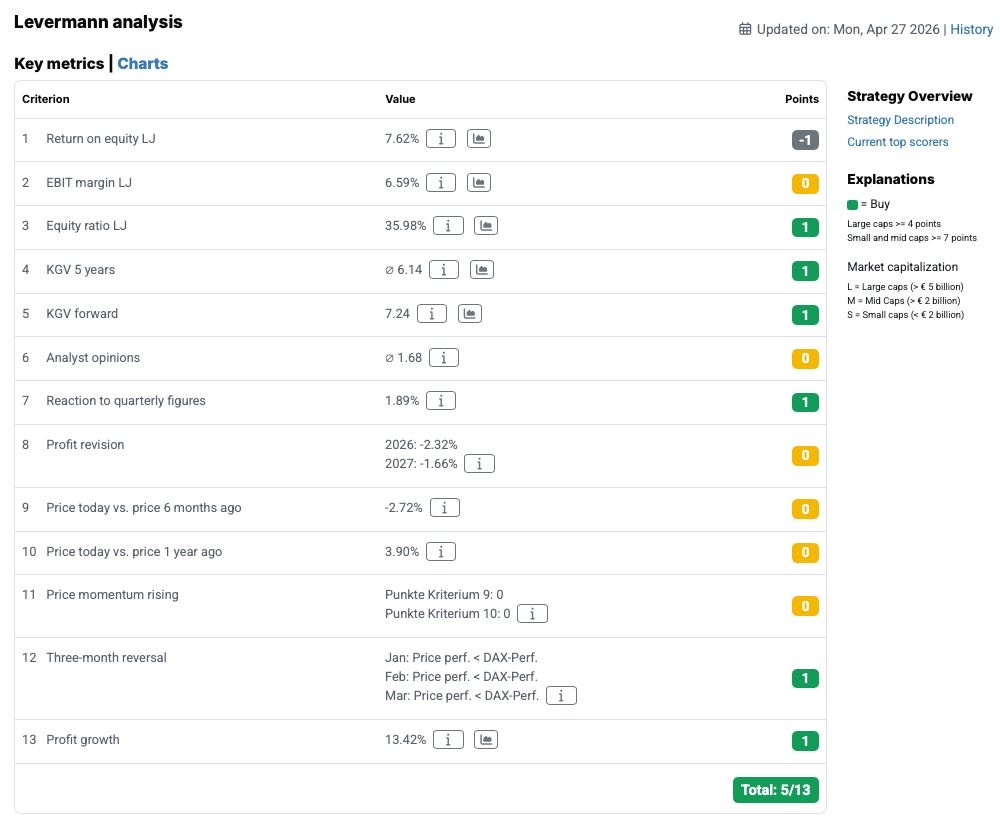
Task: Click the green Buy legend swatch
Action: click(x=853, y=204)
